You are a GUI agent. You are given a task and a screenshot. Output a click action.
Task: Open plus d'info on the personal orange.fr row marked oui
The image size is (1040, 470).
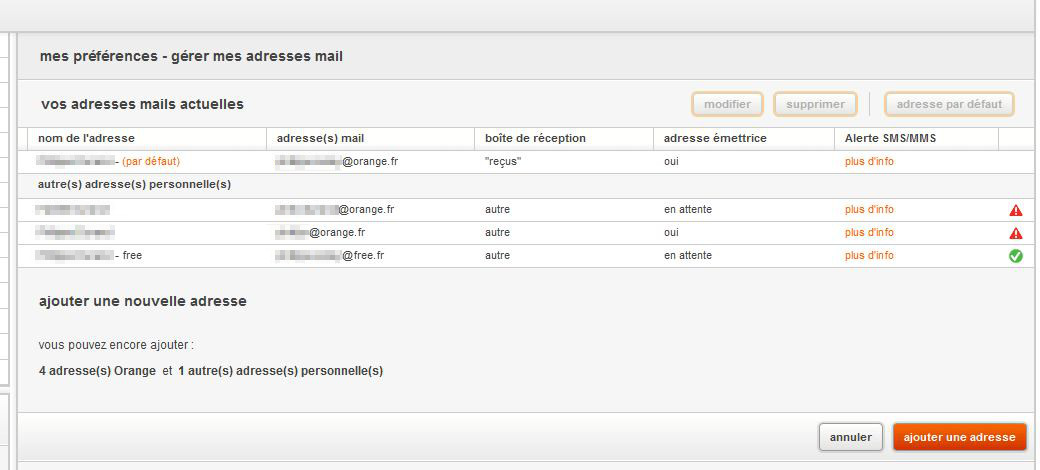[x=869, y=233]
